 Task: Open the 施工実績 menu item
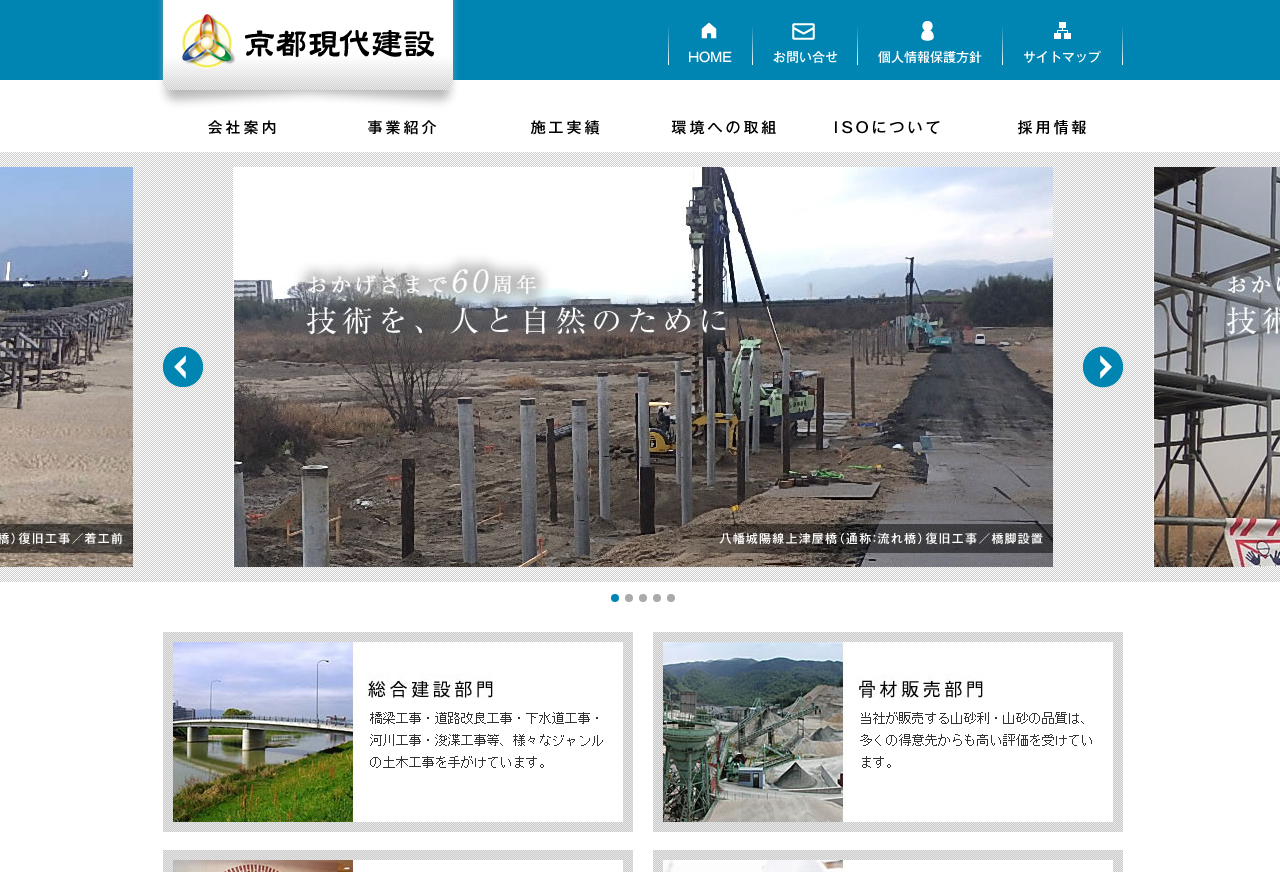(565, 128)
